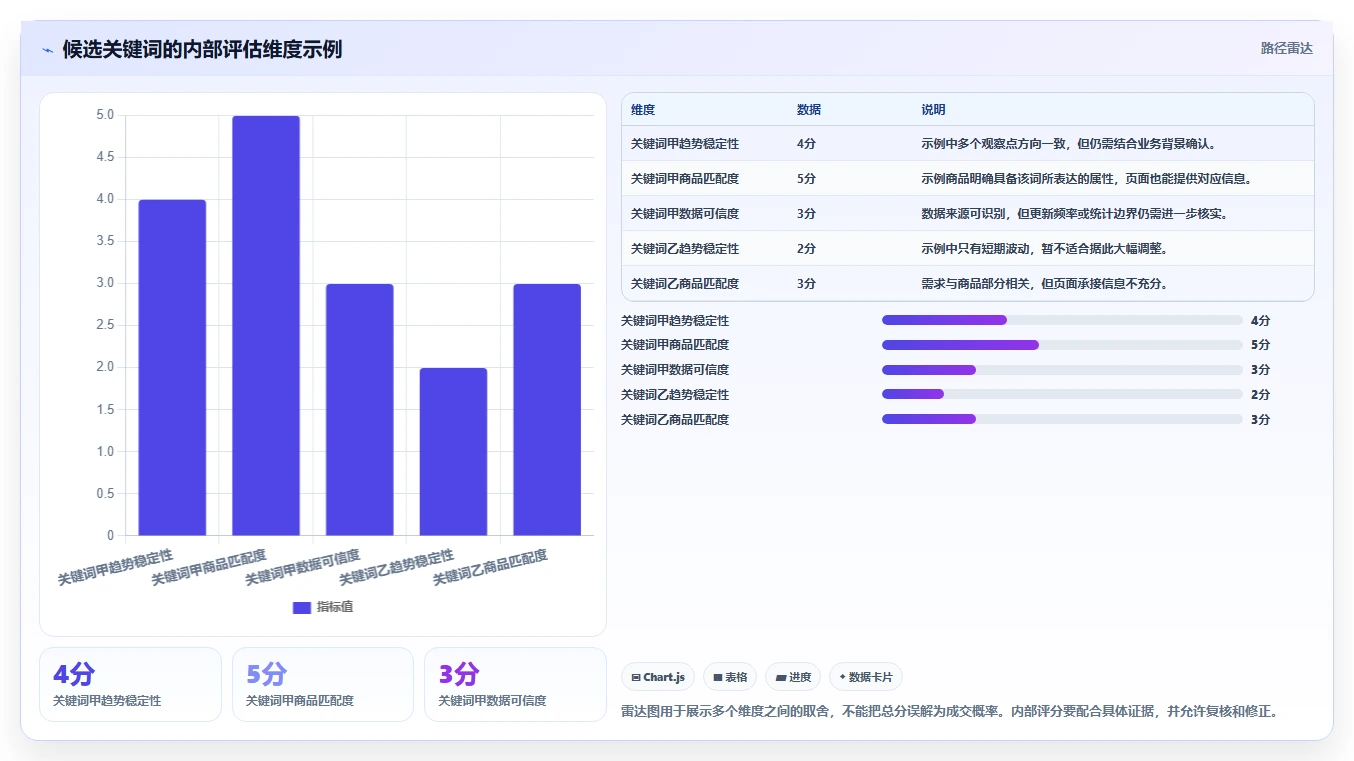Open the 5分 关键词甲商品匹配度 card
This screenshot has height=761, width=1354.
point(323,684)
